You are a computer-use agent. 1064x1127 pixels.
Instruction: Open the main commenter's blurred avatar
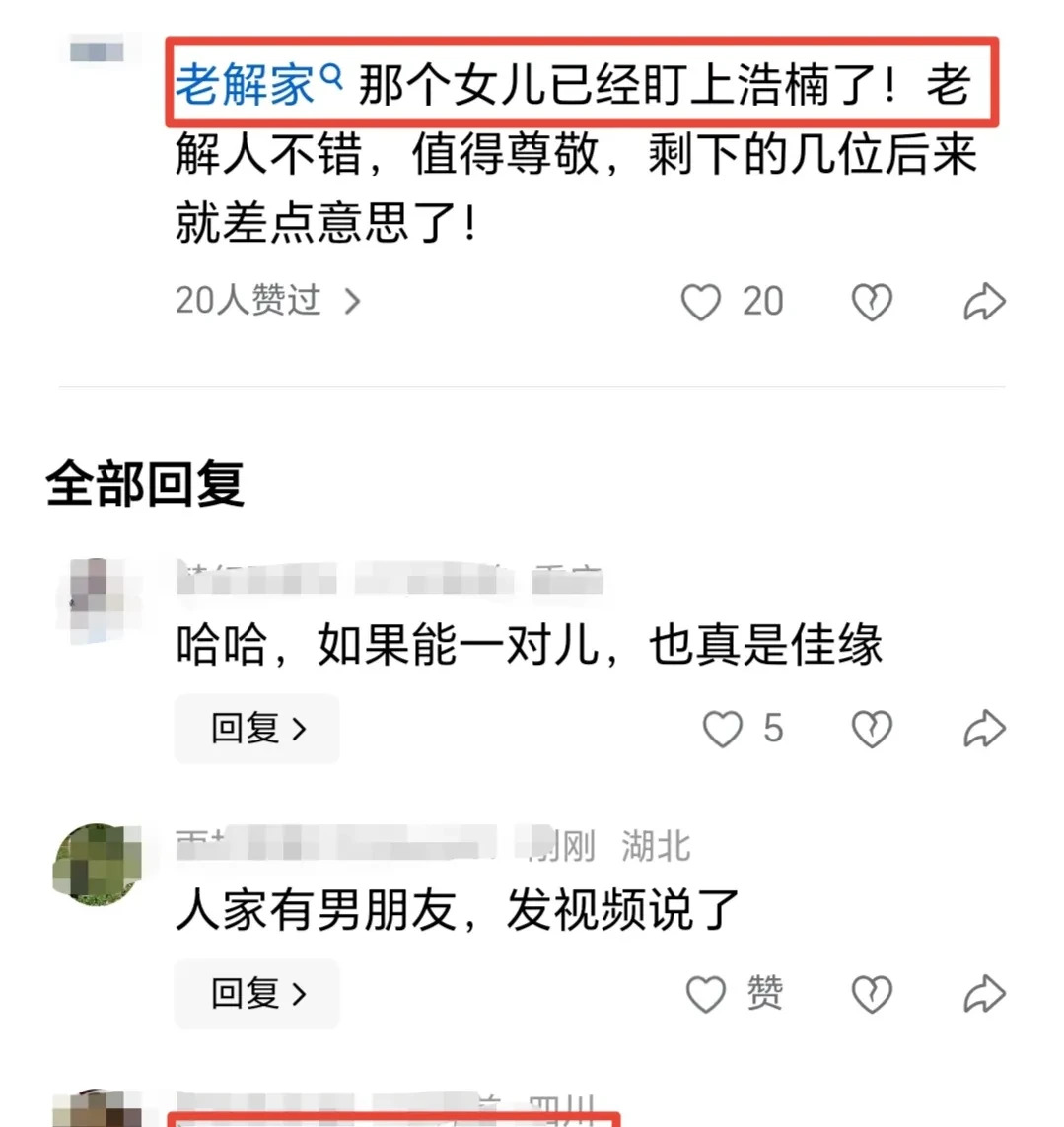click(x=97, y=51)
